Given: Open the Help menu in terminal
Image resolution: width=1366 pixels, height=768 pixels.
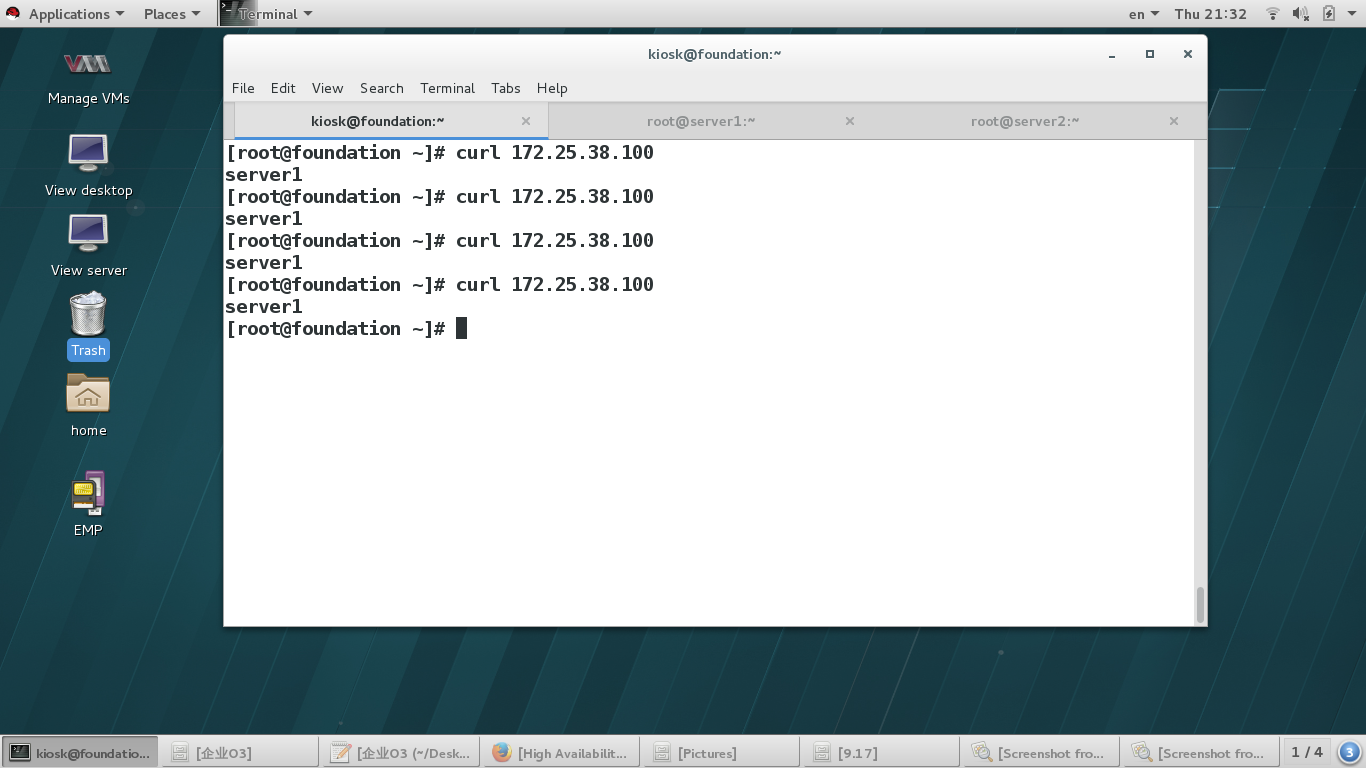Looking at the screenshot, I should point(552,88).
